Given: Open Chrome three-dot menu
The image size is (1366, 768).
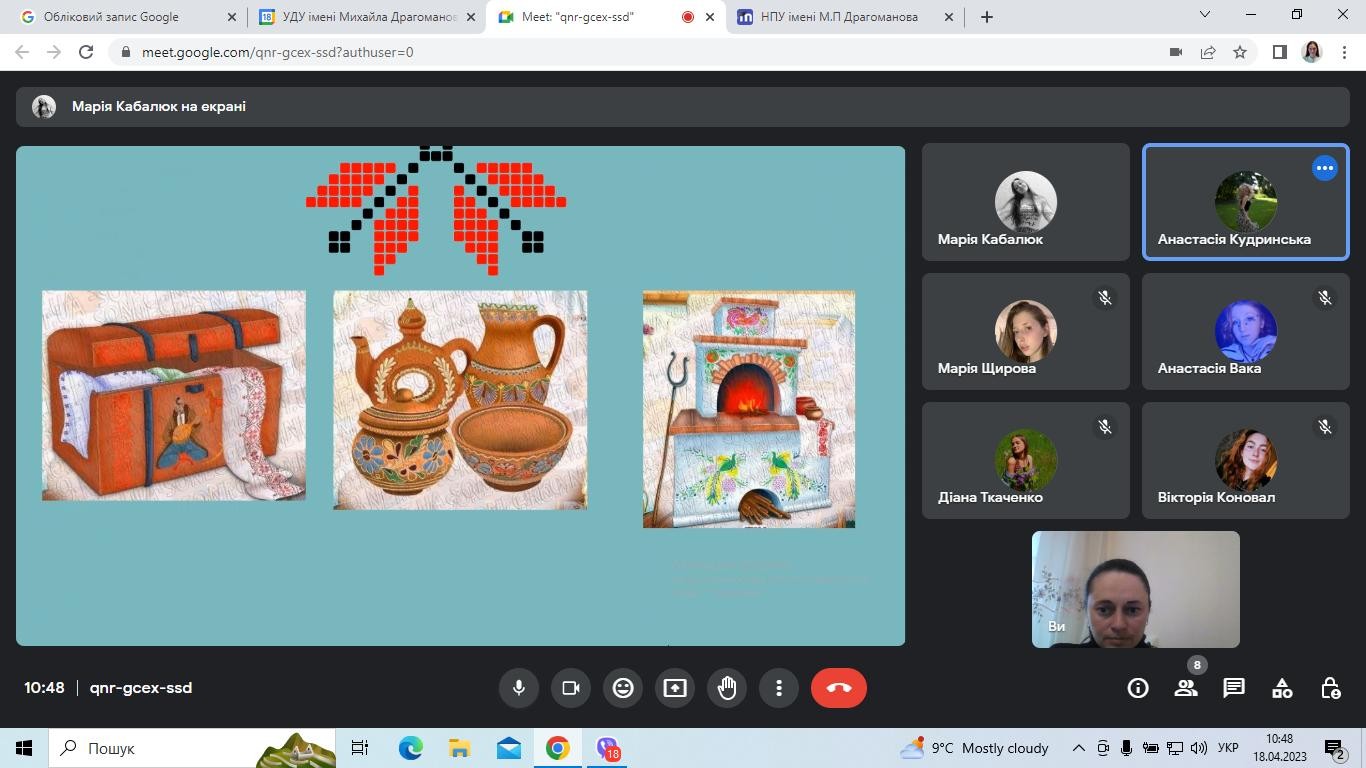Looking at the screenshot, I should 1344,52.
